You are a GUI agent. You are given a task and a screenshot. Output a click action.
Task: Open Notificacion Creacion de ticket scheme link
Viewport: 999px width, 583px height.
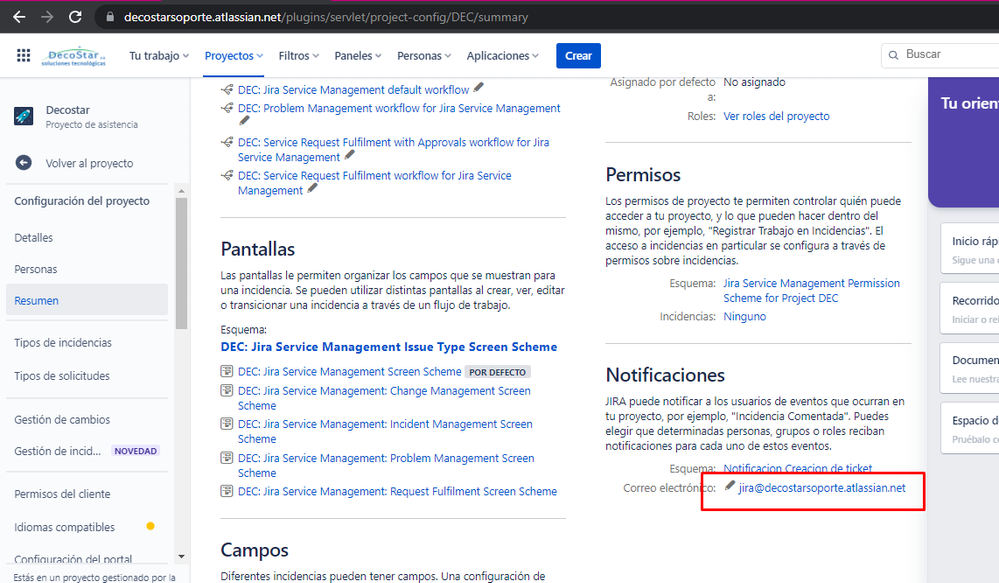tap(798, 468)
